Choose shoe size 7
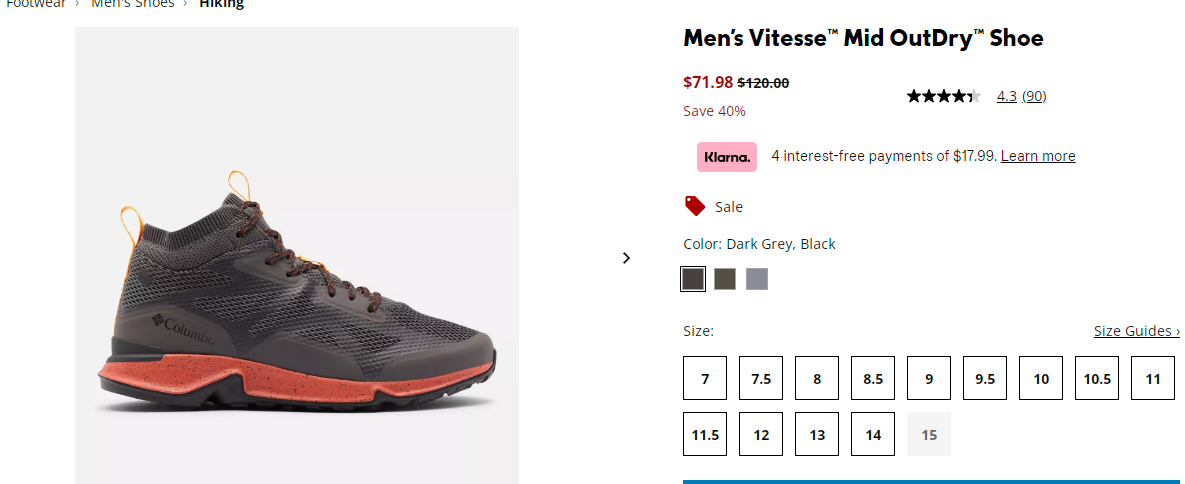This screenshot has height=484, width=1185. pyautogui.click(x=705, y=378)
